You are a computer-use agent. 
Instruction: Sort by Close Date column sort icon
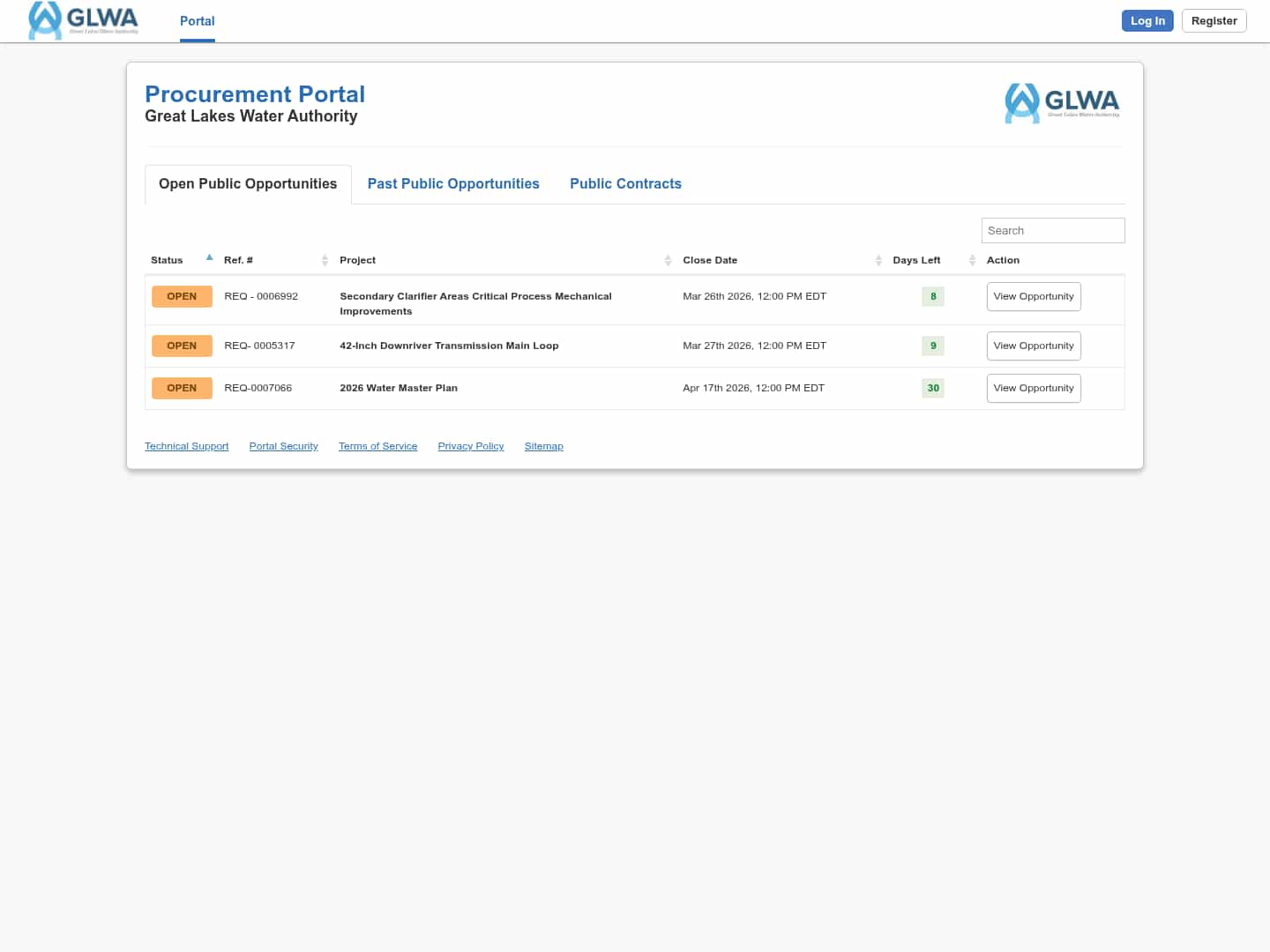[878, 260]
